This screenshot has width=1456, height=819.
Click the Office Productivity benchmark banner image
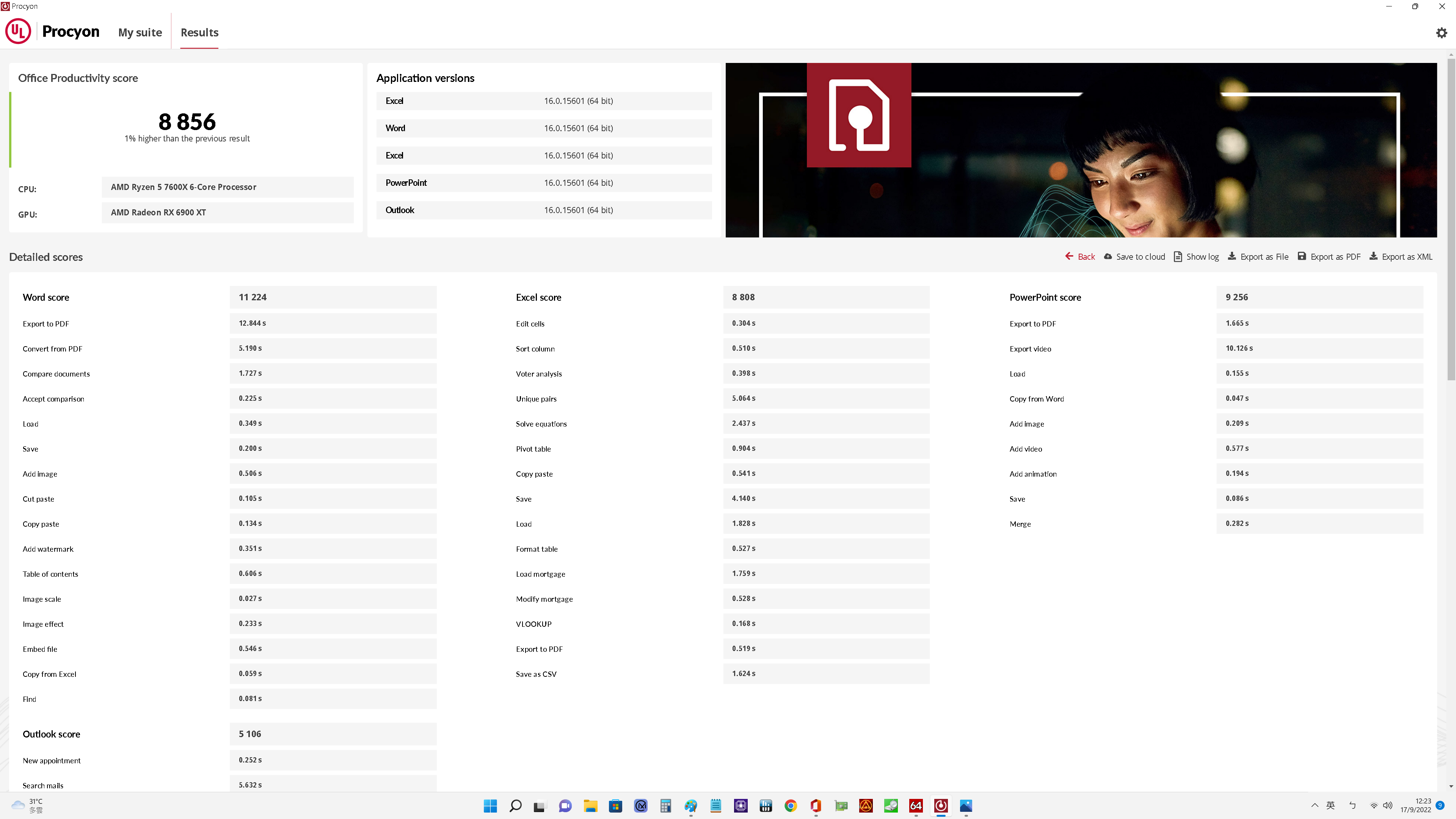coord(1081,150)
